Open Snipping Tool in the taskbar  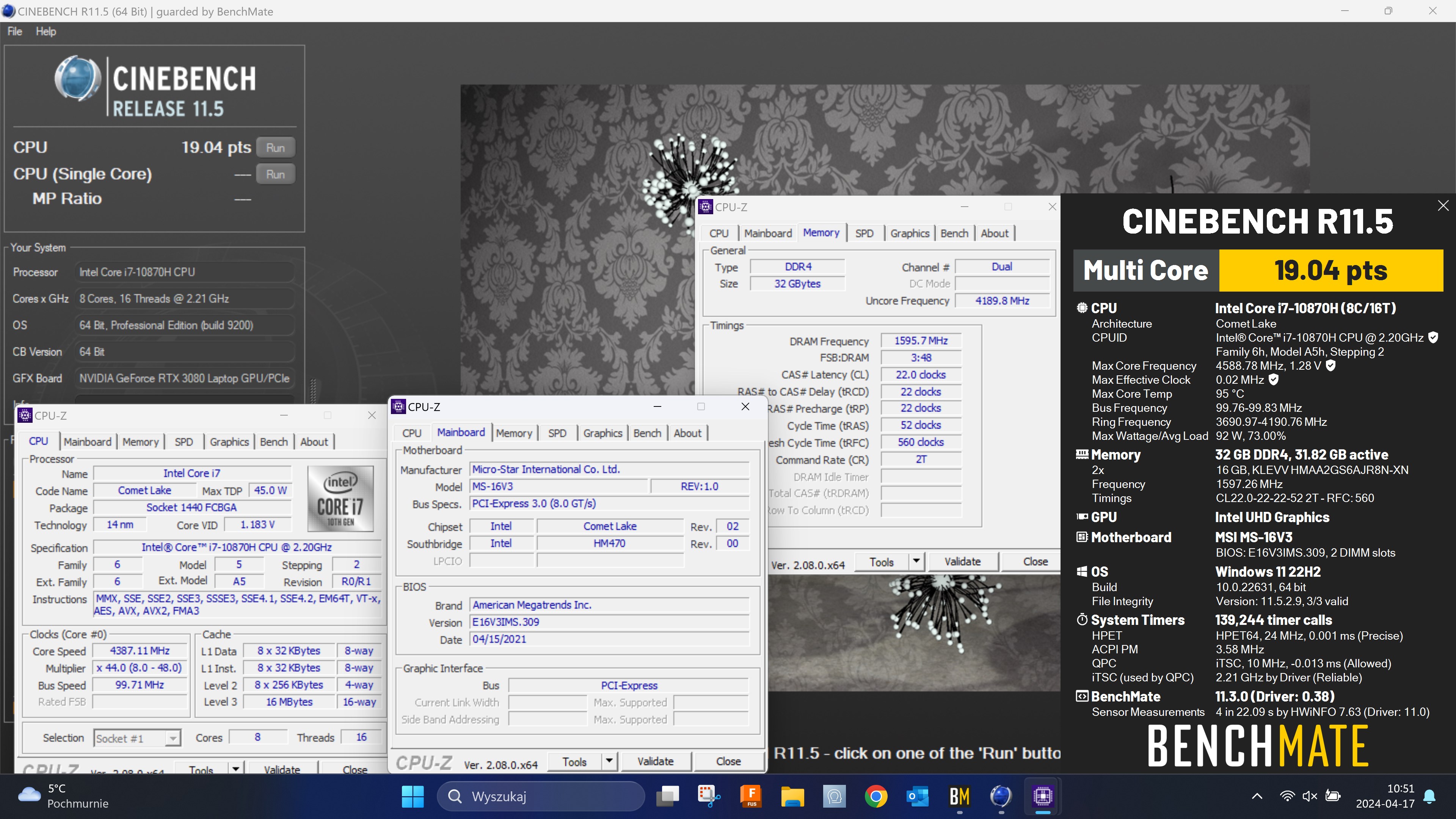pyautogui.click(x=709, y=796)
